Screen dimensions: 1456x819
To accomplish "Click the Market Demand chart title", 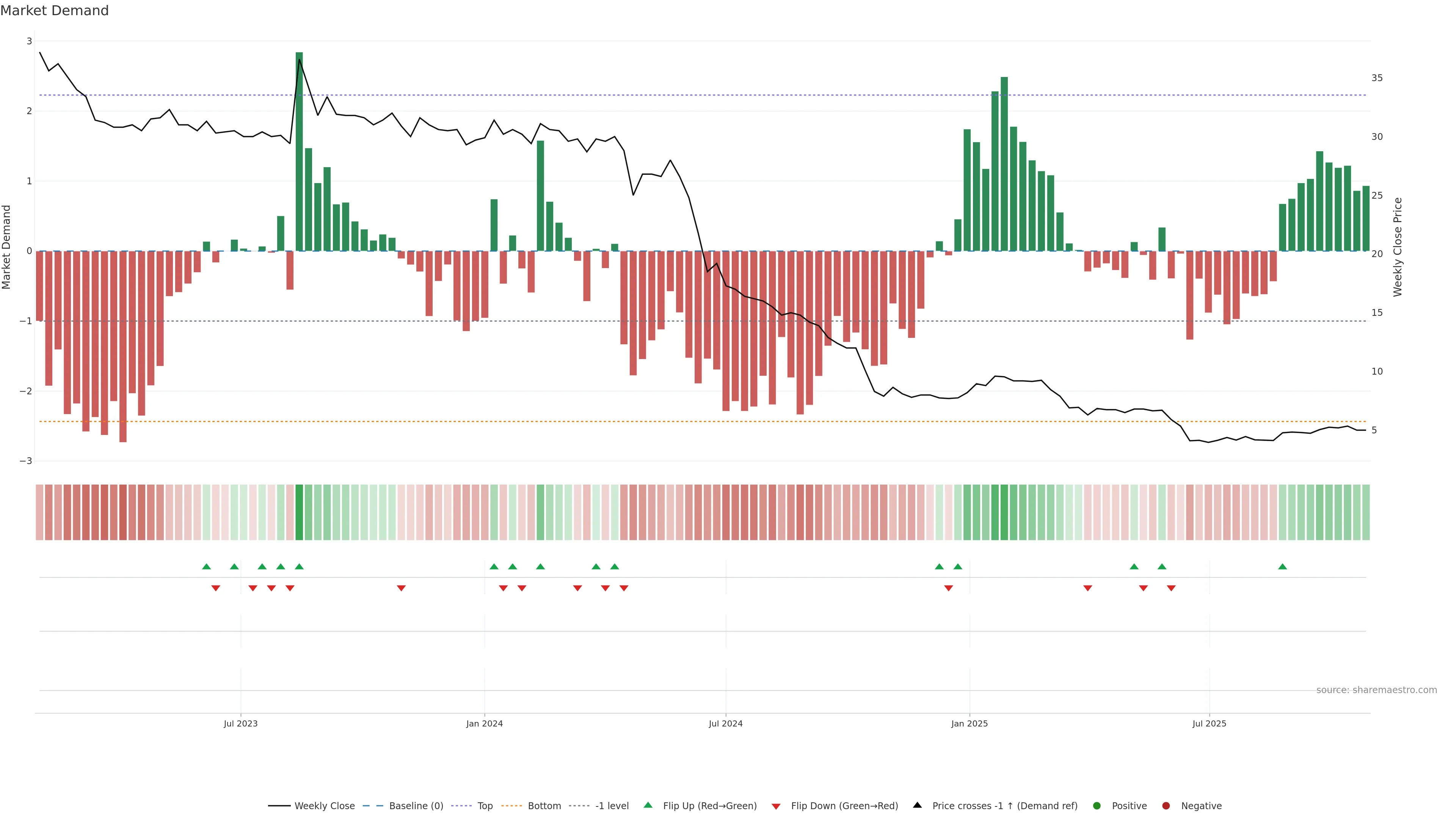I will (x=54, y=11).
